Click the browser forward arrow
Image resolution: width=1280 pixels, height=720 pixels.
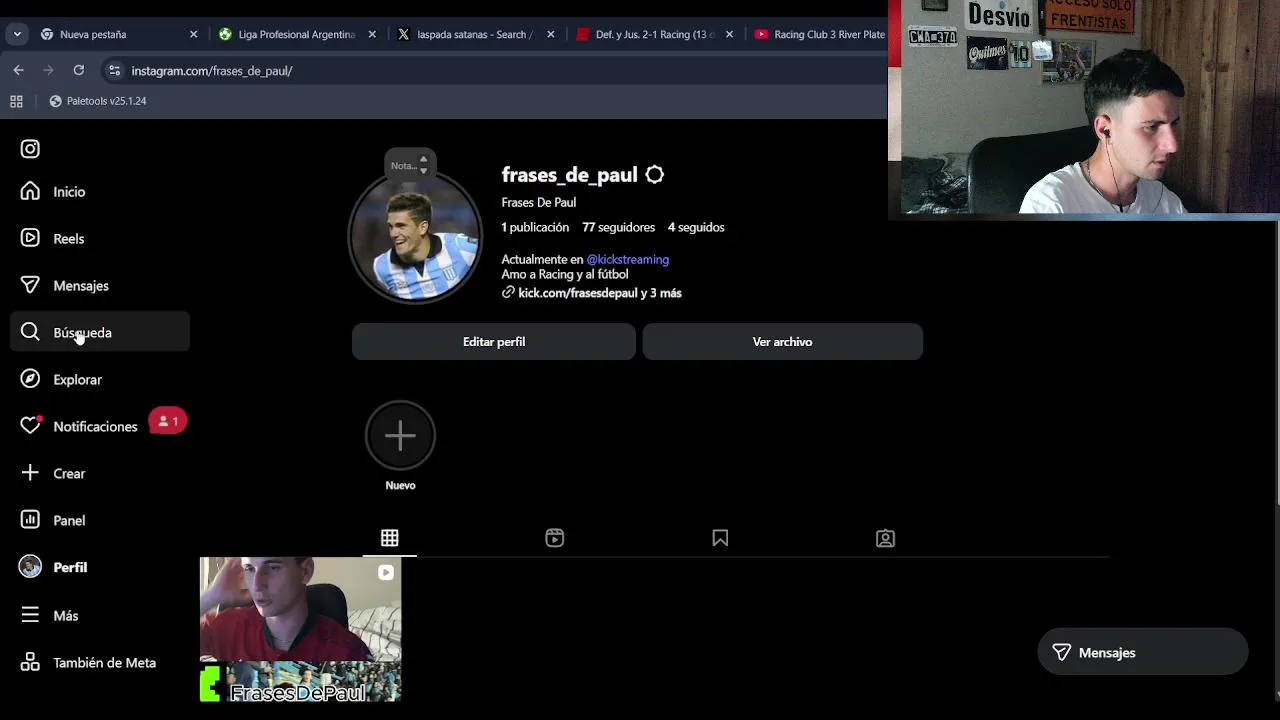48,70
